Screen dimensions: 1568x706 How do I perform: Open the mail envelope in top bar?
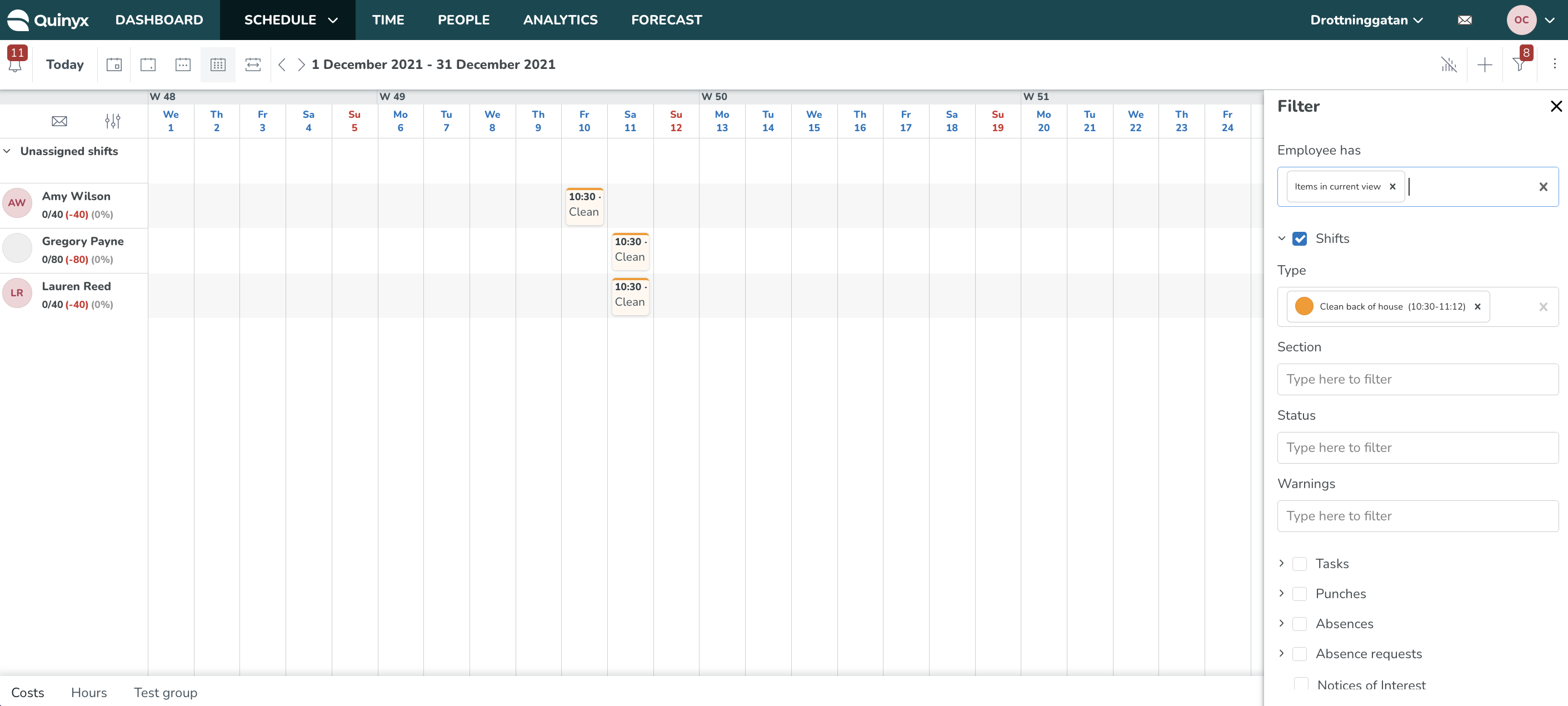1465,20
